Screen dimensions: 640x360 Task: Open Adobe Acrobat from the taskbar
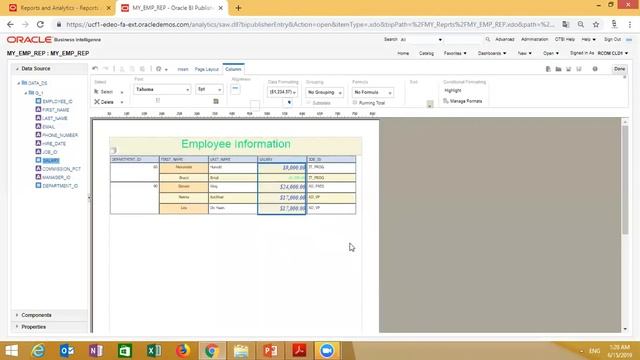click(x=299, y=351)
